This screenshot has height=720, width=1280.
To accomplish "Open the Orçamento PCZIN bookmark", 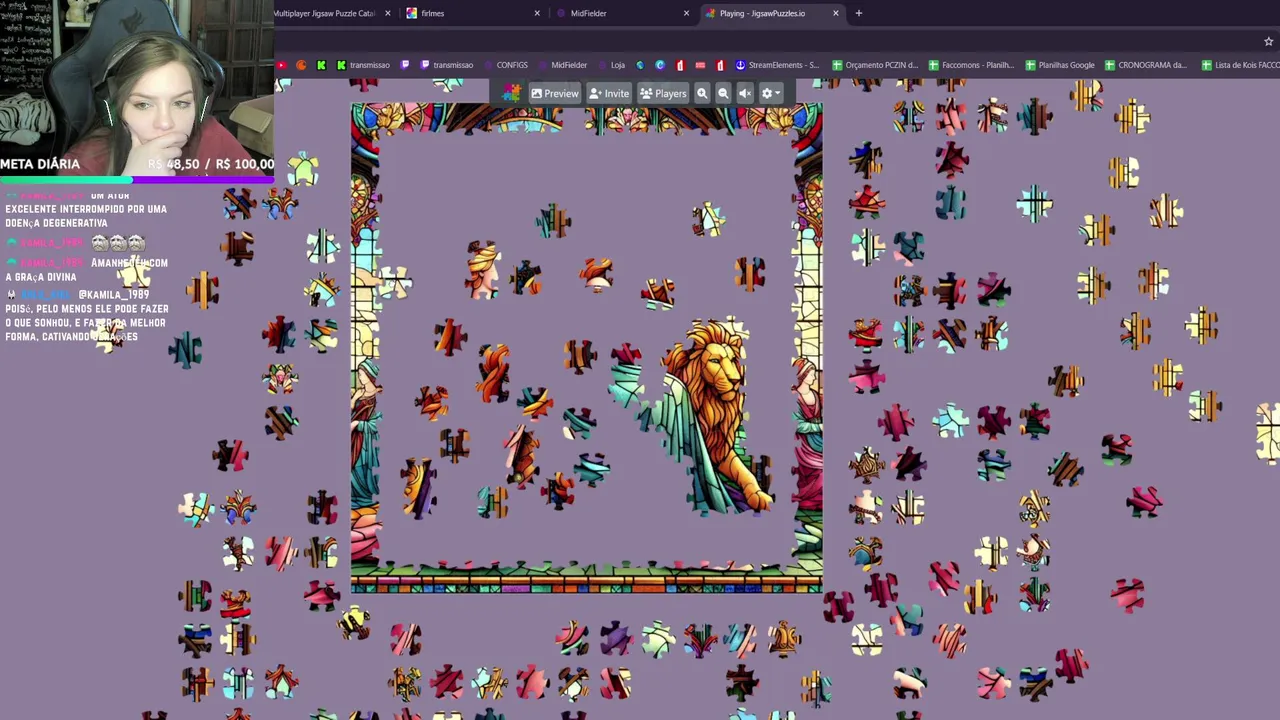I will click(875, 65).
